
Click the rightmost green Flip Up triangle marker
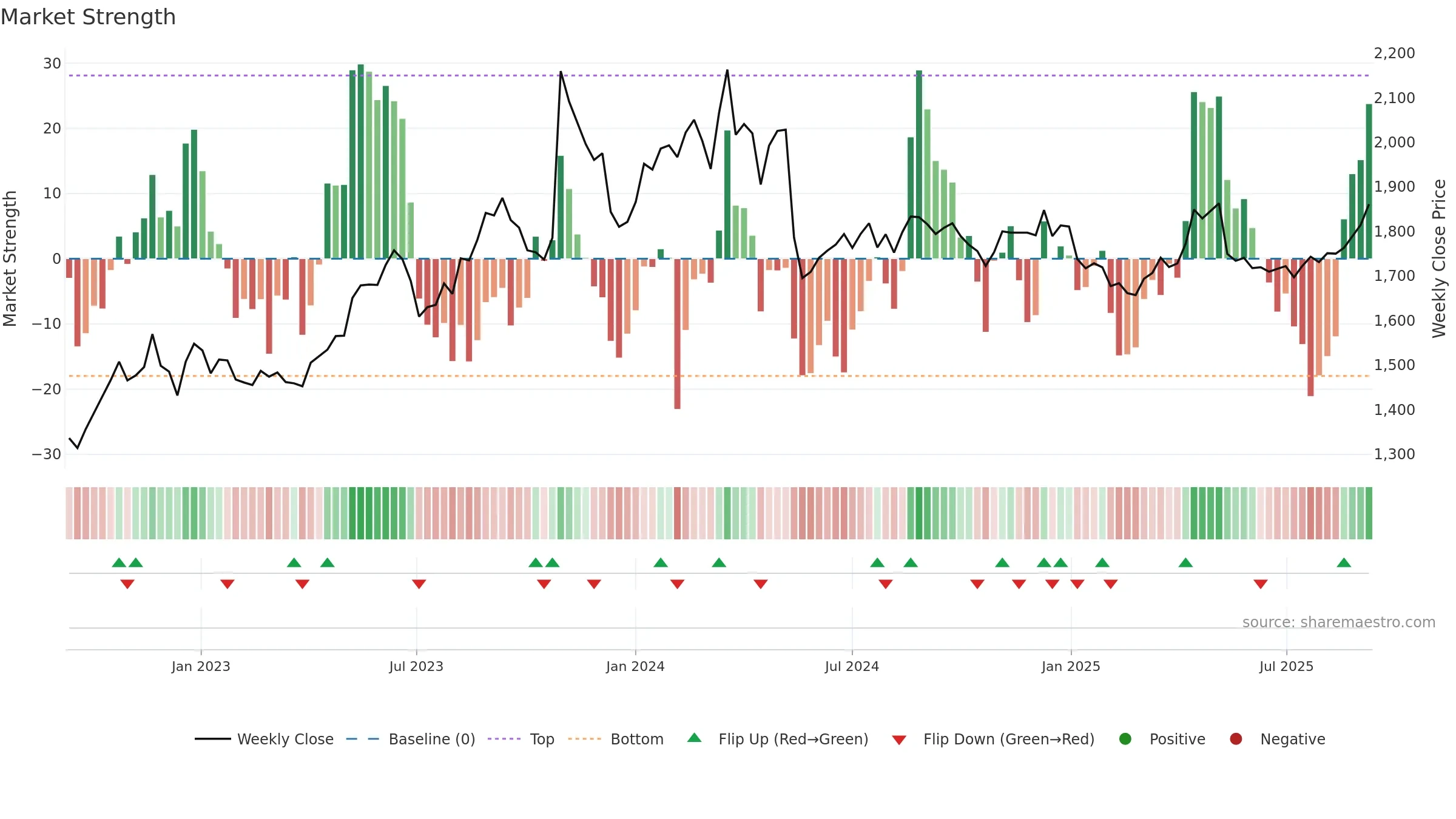pos(1344,562)
